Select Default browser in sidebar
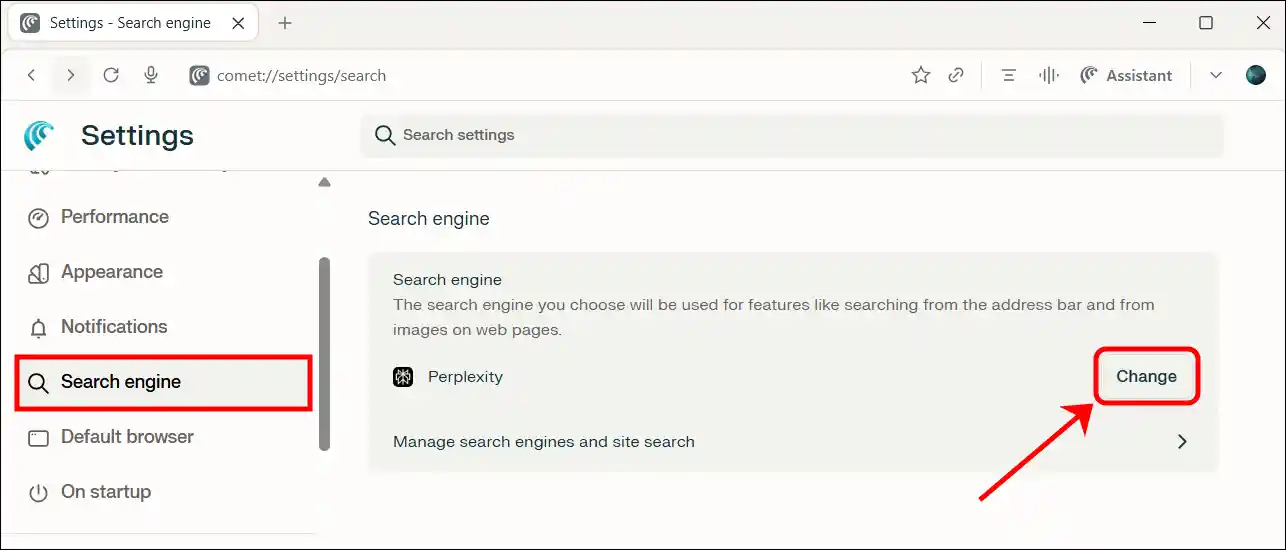 click(x=127, y=437)
